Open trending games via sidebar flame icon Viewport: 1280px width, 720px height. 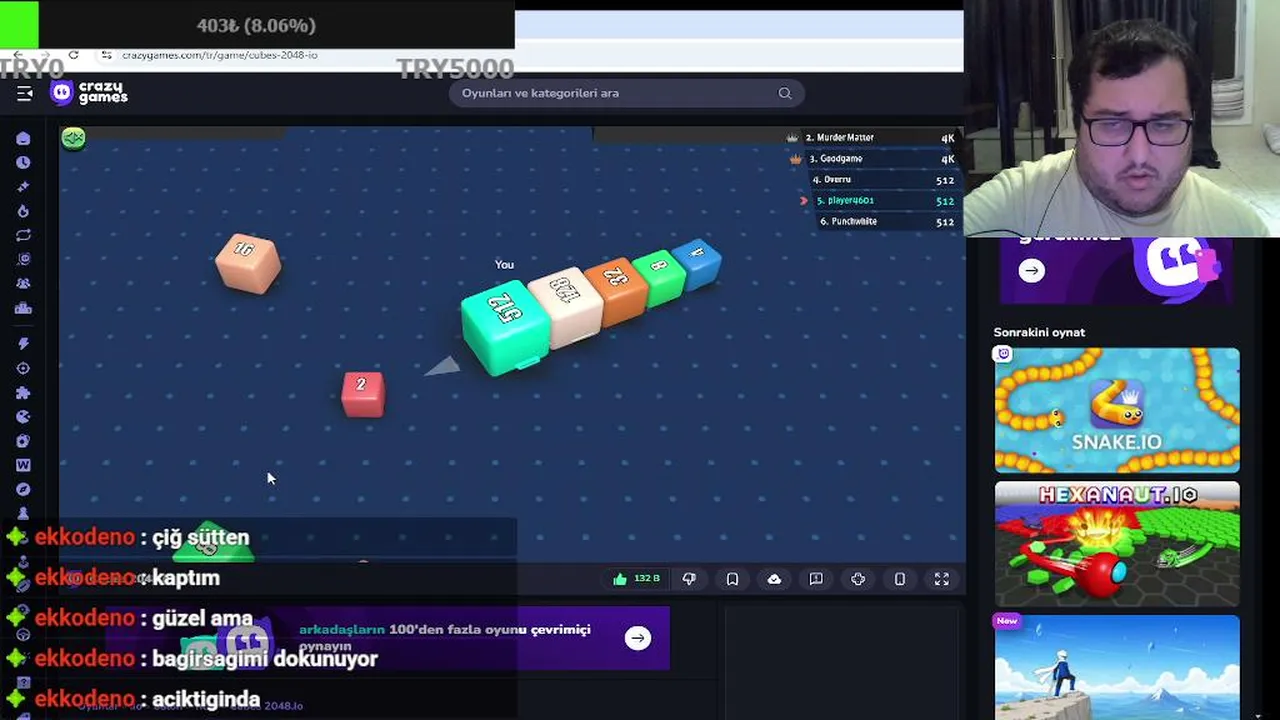coord(23,211)
